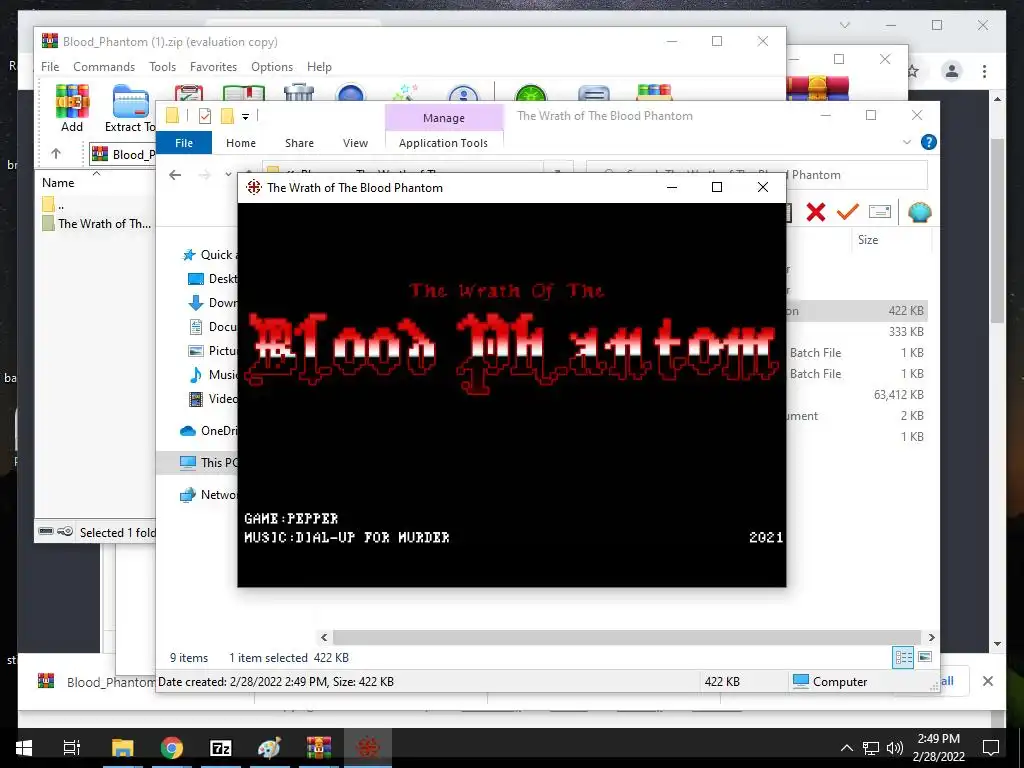Screen dimensions: 1024x768
Task: Click the Test icon in WinRAR toolbar
Action: 189,93
